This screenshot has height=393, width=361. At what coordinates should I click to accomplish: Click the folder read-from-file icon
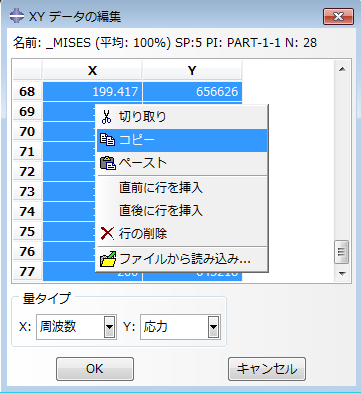click(x=108, y=259)
